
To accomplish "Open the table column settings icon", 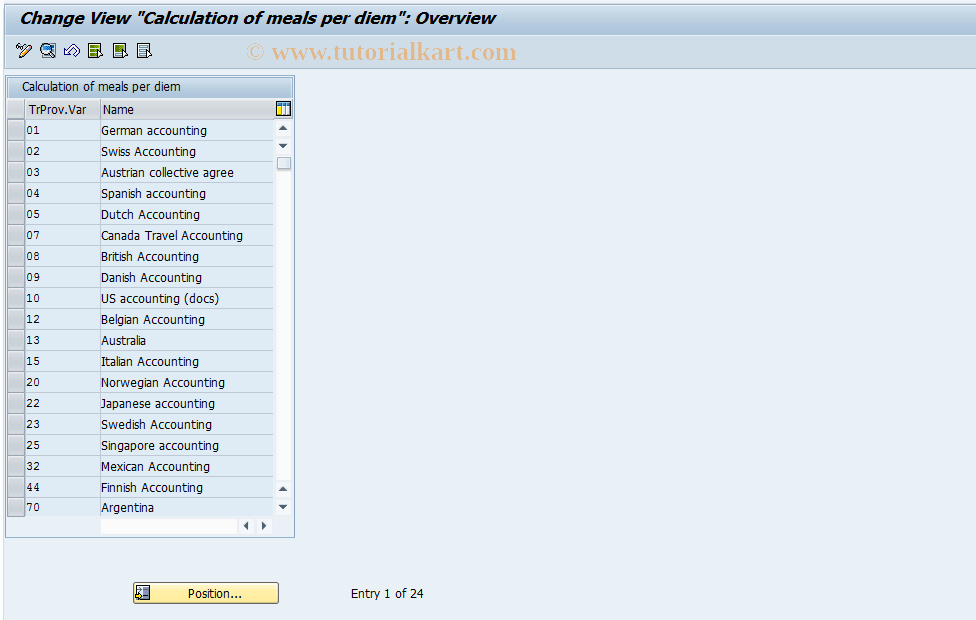I will [283, 109].
